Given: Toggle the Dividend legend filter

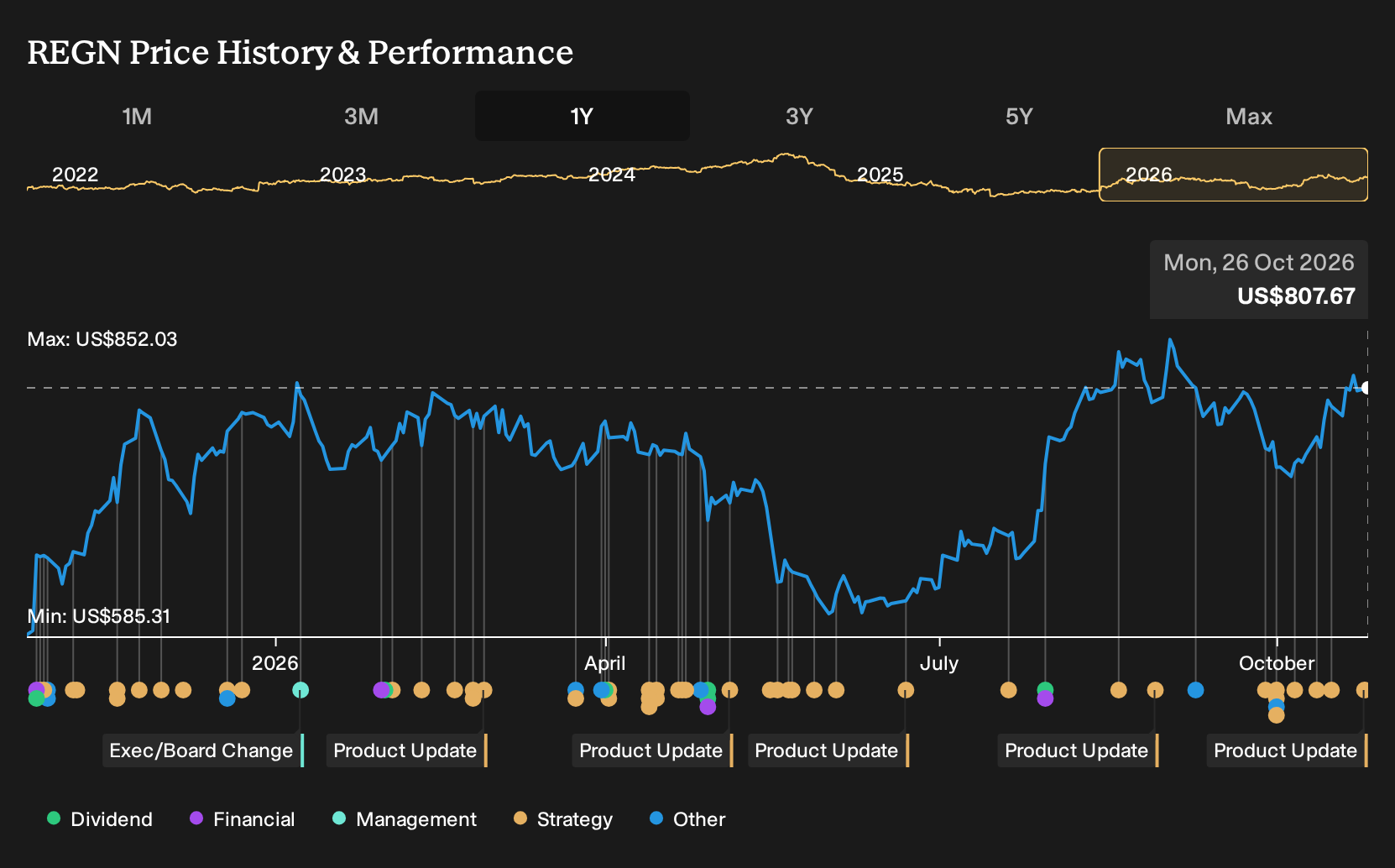Looking at the screenshot, I should (100, 819).
